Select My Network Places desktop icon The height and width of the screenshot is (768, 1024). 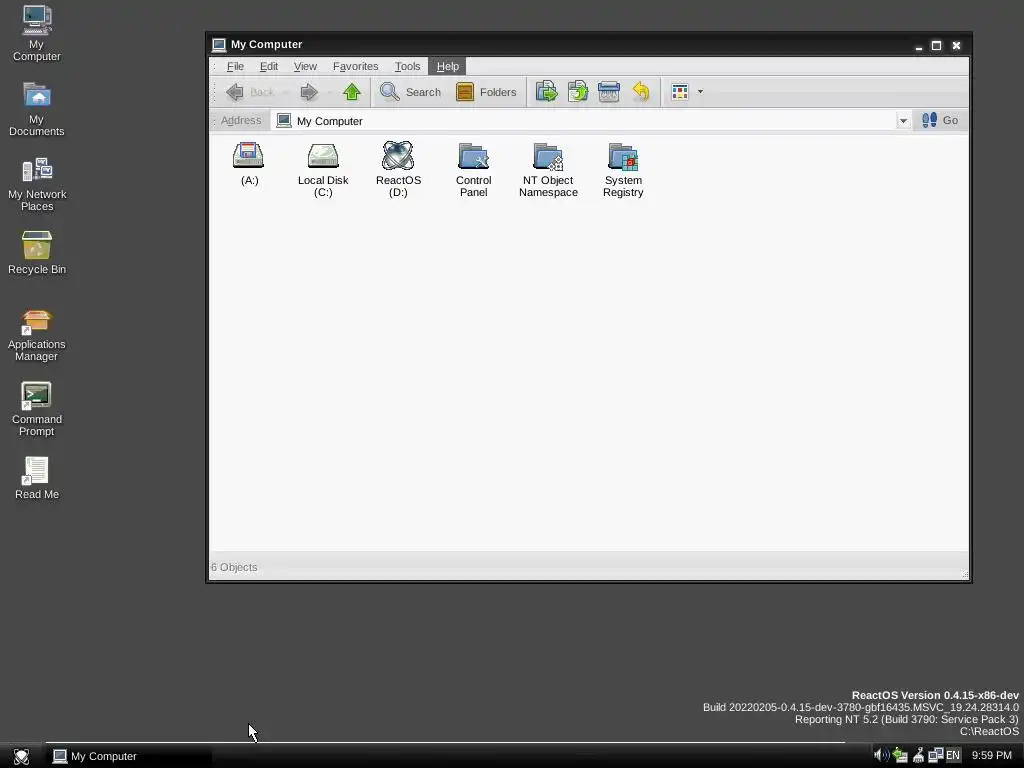point(37,184)
